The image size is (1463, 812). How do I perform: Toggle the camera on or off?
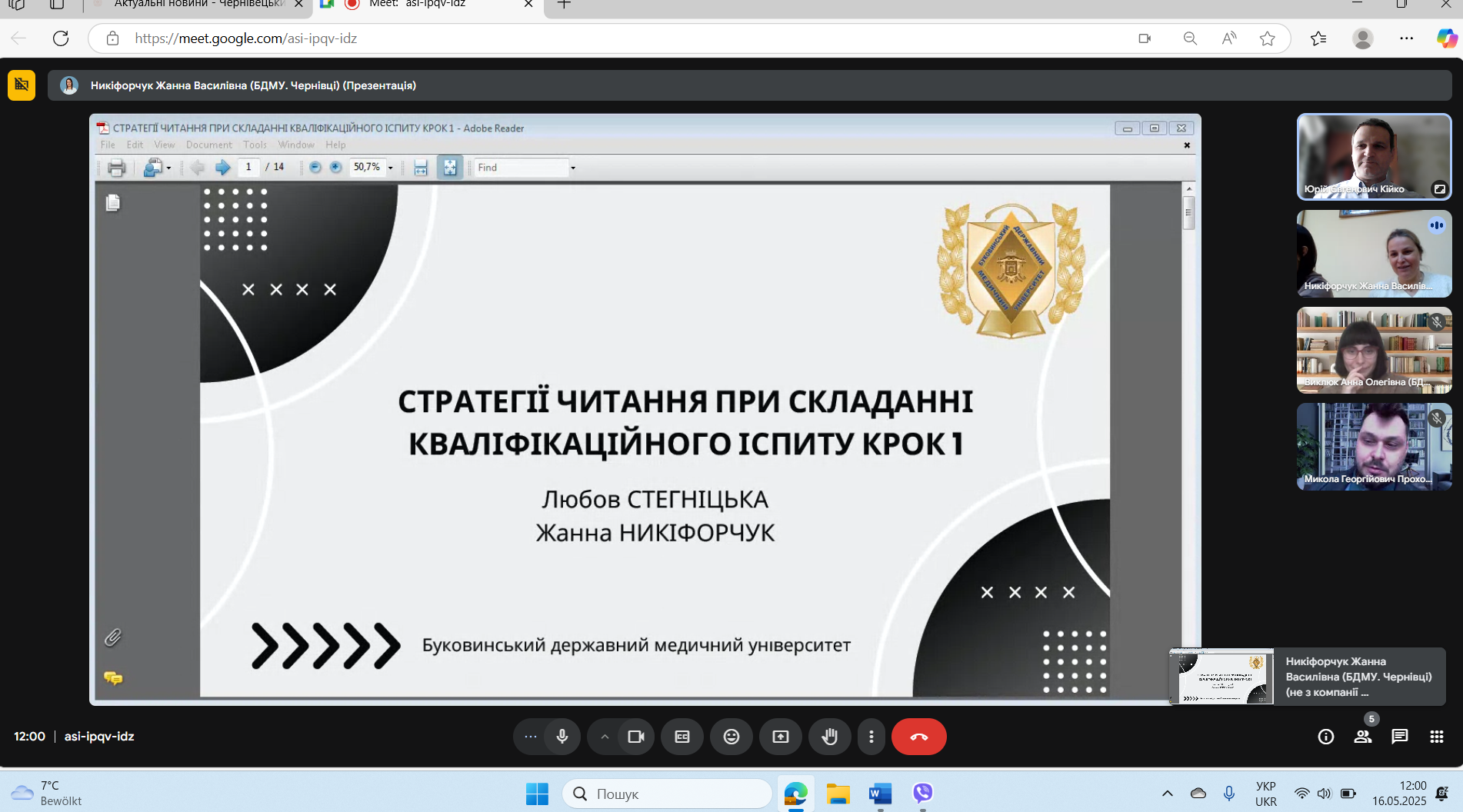[x=636, y=737]
